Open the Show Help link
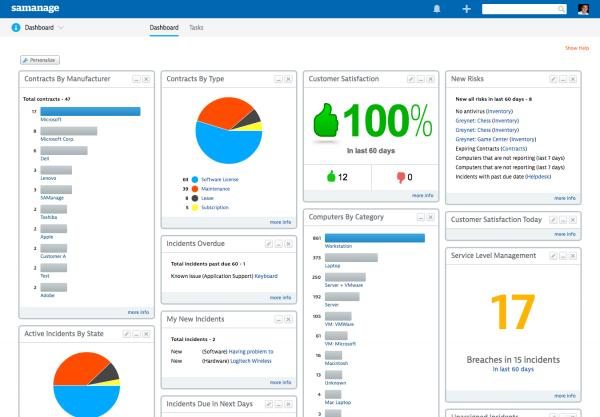This screenshot has width=600, height=417. pyautogui.click(x=577, y=47)
